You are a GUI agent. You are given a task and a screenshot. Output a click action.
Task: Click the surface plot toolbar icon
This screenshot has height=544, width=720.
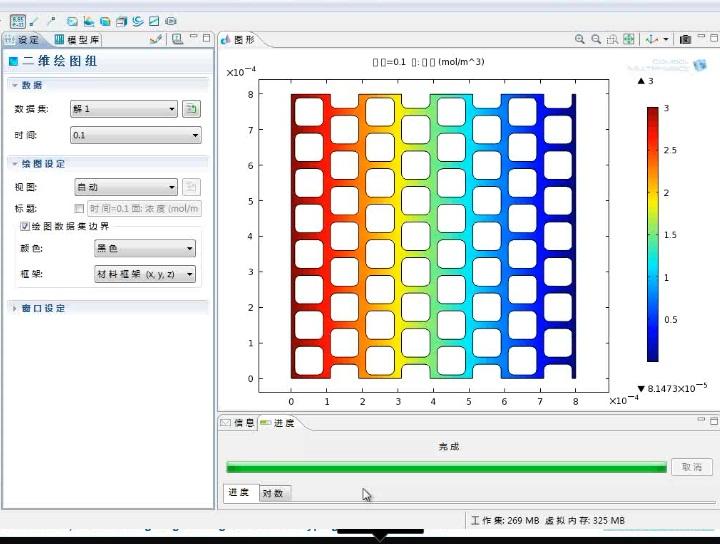tap(89, 21)
